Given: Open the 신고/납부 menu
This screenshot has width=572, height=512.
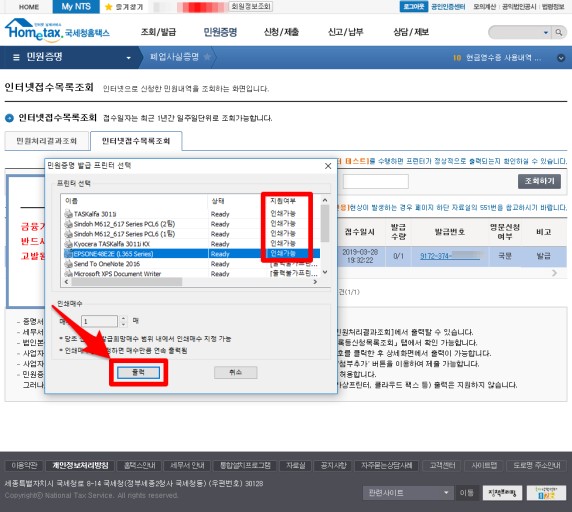Looking at the screenshot, I should click(x=345, y=32).
